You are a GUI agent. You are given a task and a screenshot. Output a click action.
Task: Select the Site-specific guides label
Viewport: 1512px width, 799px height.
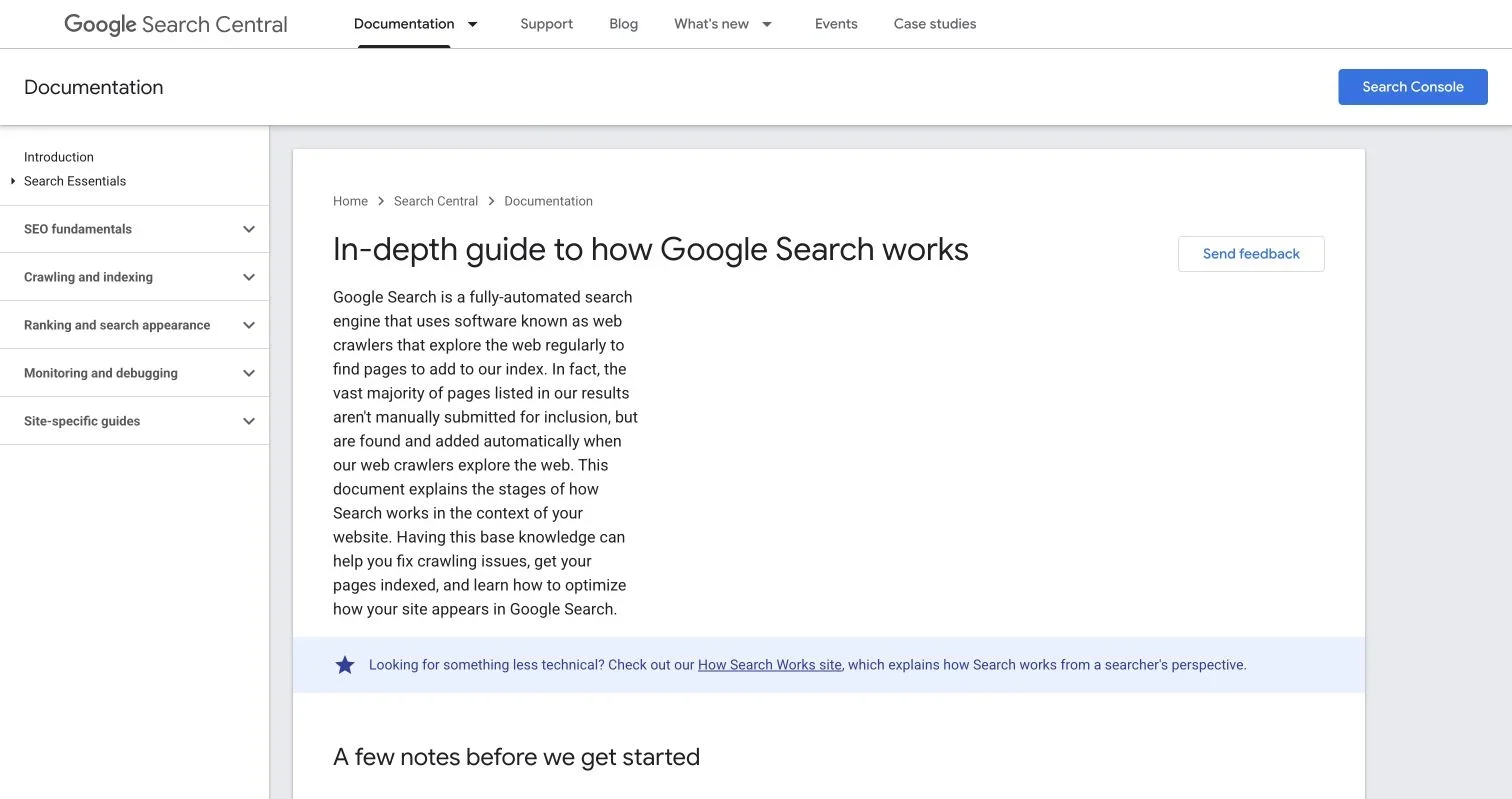(82, 421)
